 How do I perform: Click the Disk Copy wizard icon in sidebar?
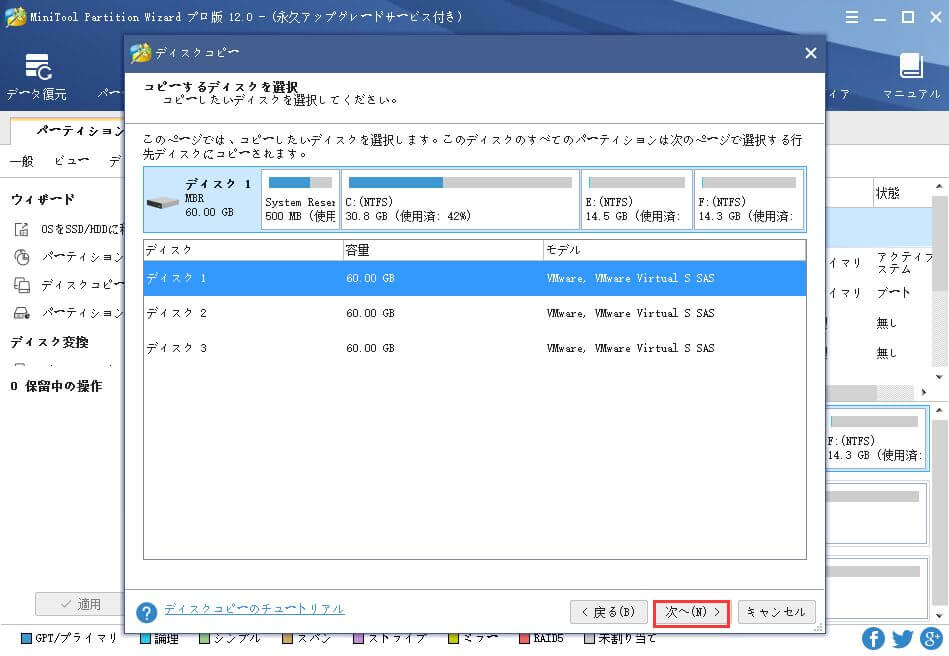tap(21, 285)
